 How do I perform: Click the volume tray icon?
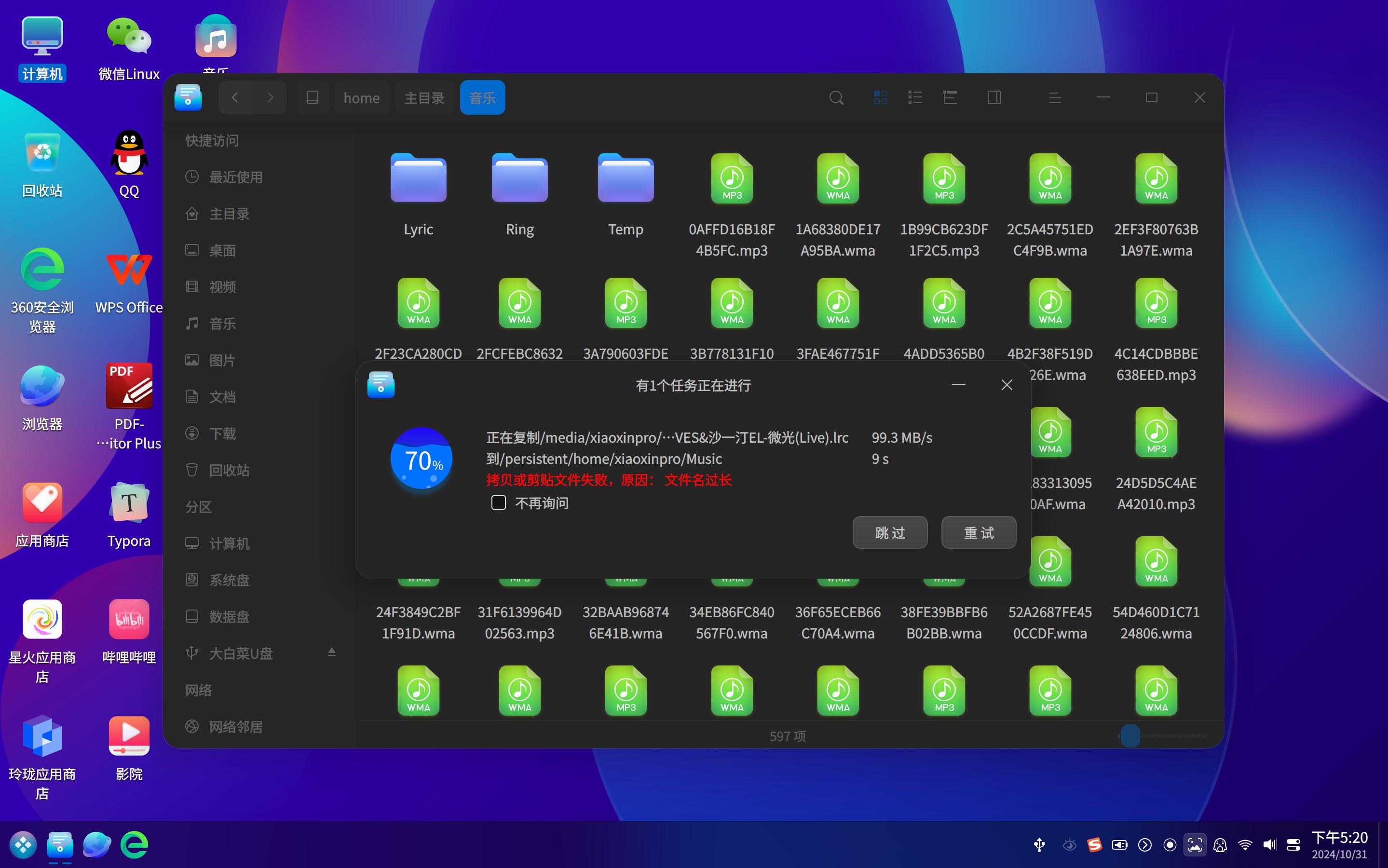(x=1270, y=844)
